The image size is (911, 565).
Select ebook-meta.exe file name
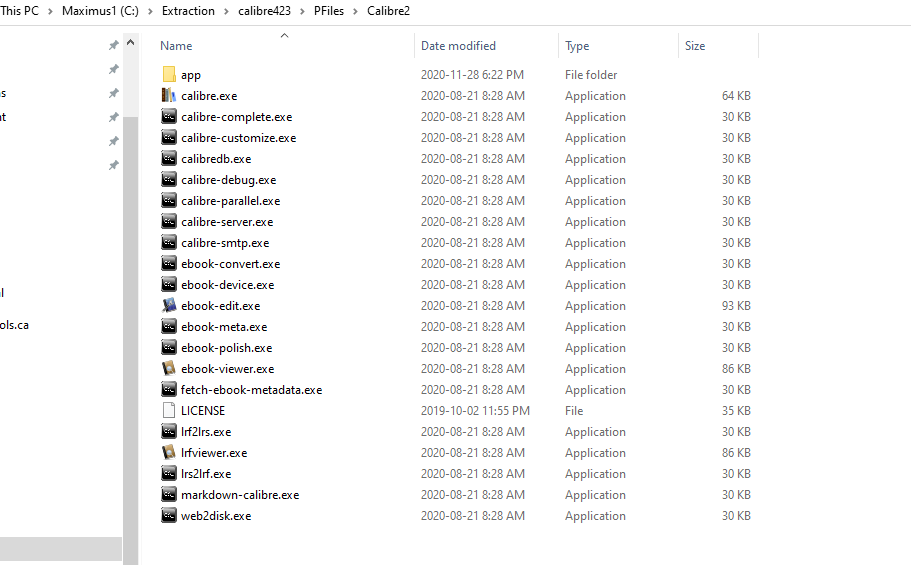pyautogui.click(x=224, y=327)
